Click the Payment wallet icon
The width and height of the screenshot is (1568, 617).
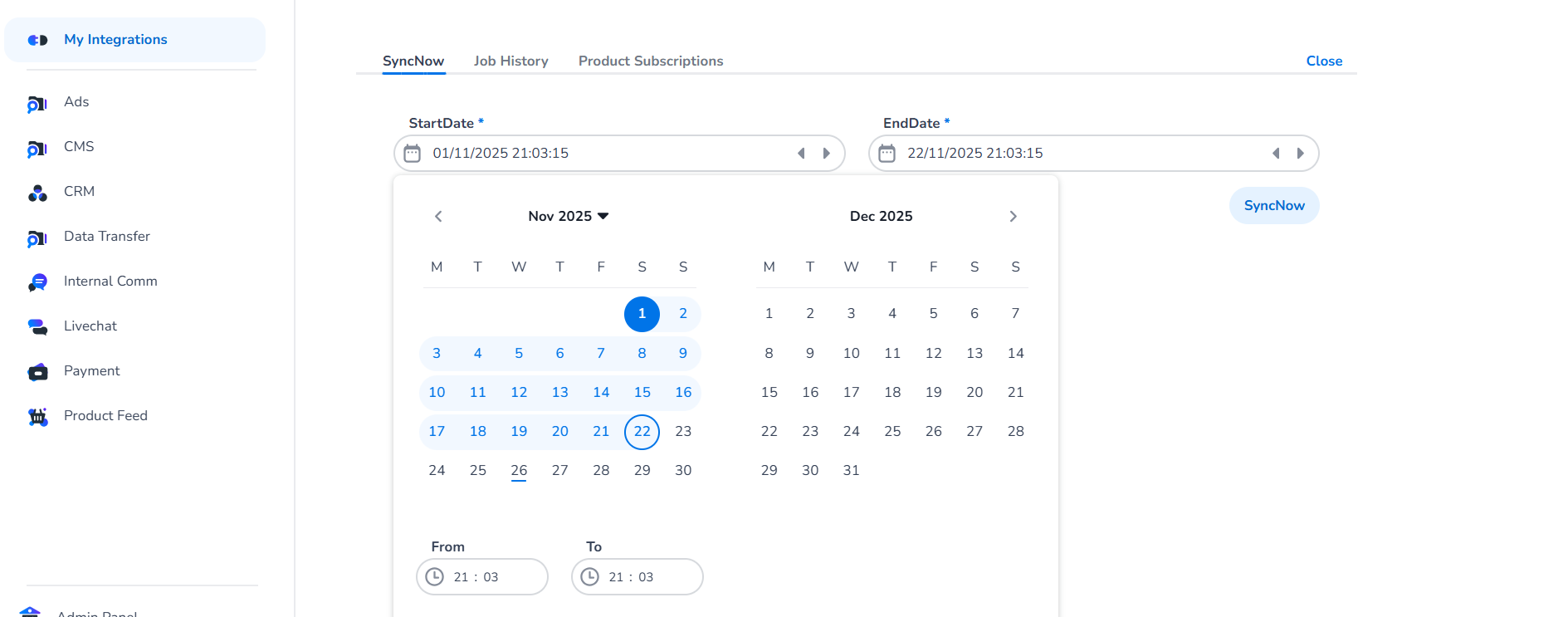click(x=37, y=372)
